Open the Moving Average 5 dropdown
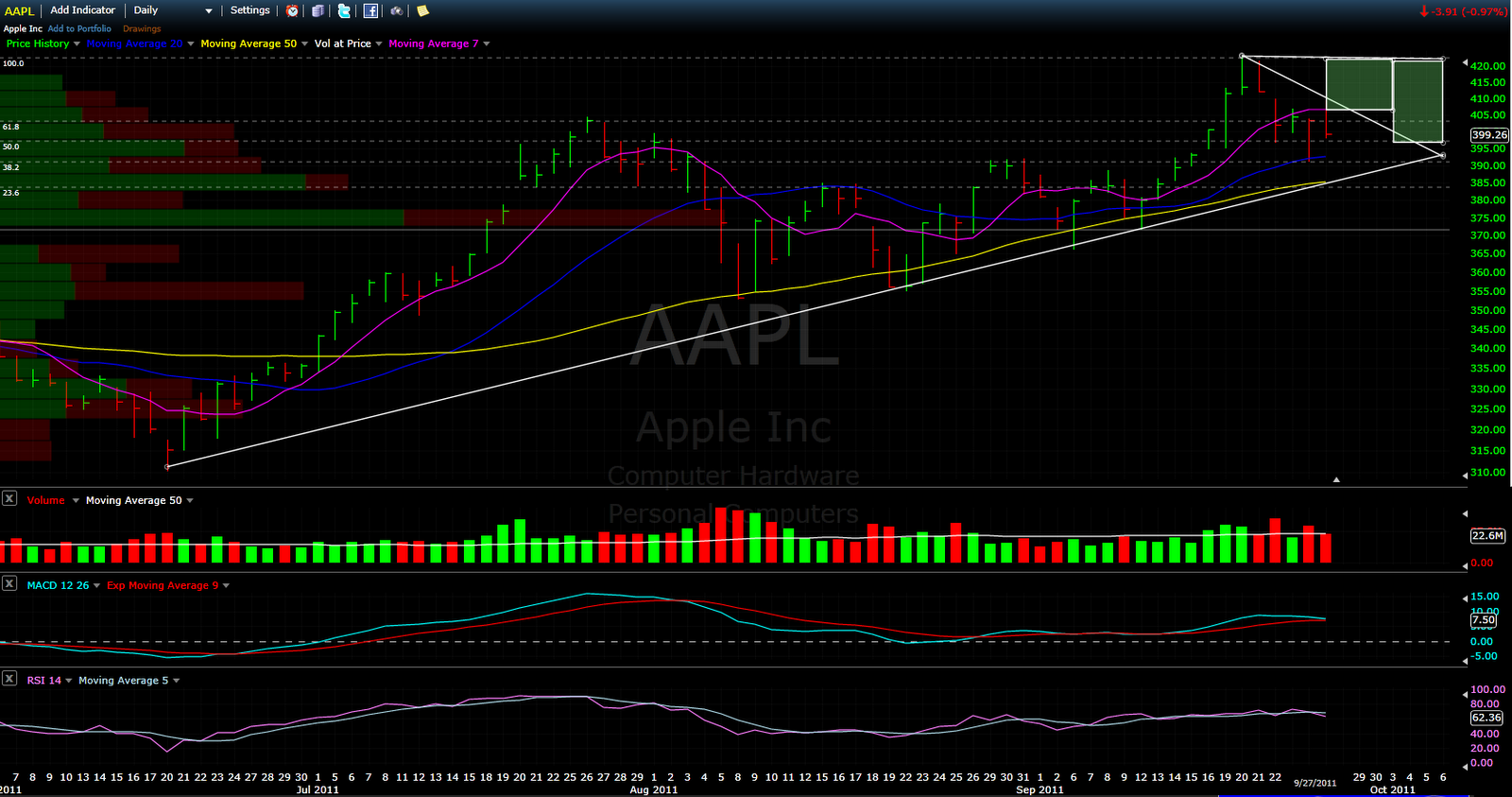Screen dimensions: 1512x797 click(x=177, y=680)
